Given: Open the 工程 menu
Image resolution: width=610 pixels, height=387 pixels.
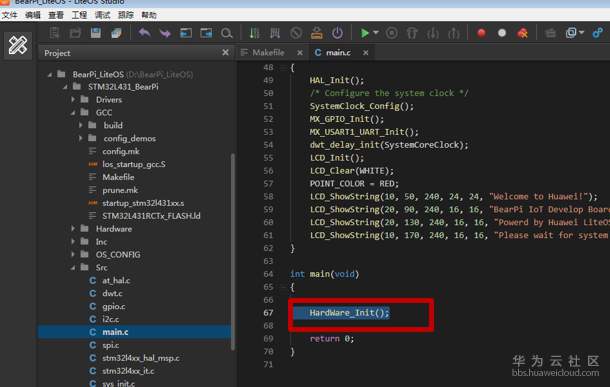Looking at the screenshot, I should [79, 15].
